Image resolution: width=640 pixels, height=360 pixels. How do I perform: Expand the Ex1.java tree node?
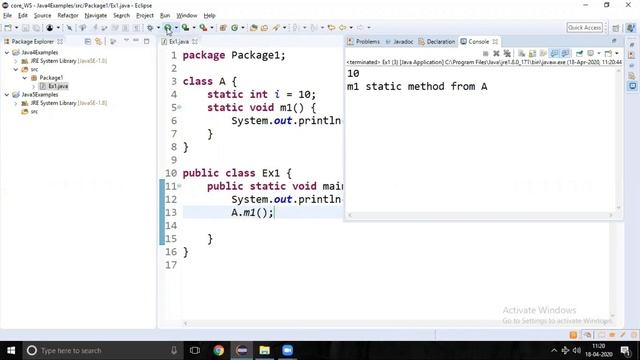pyautogui.click(x=33, y=86)
